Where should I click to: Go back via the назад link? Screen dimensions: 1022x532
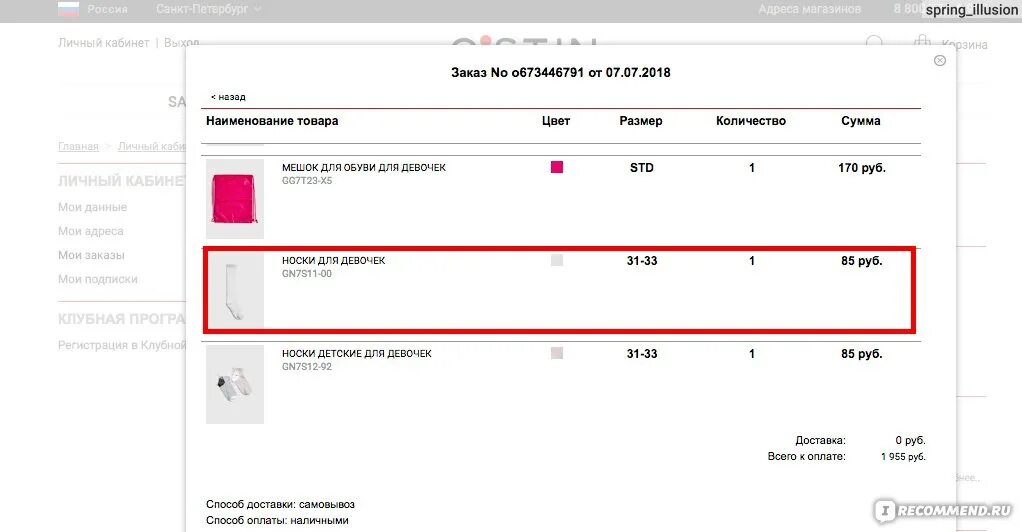(228, 96)
